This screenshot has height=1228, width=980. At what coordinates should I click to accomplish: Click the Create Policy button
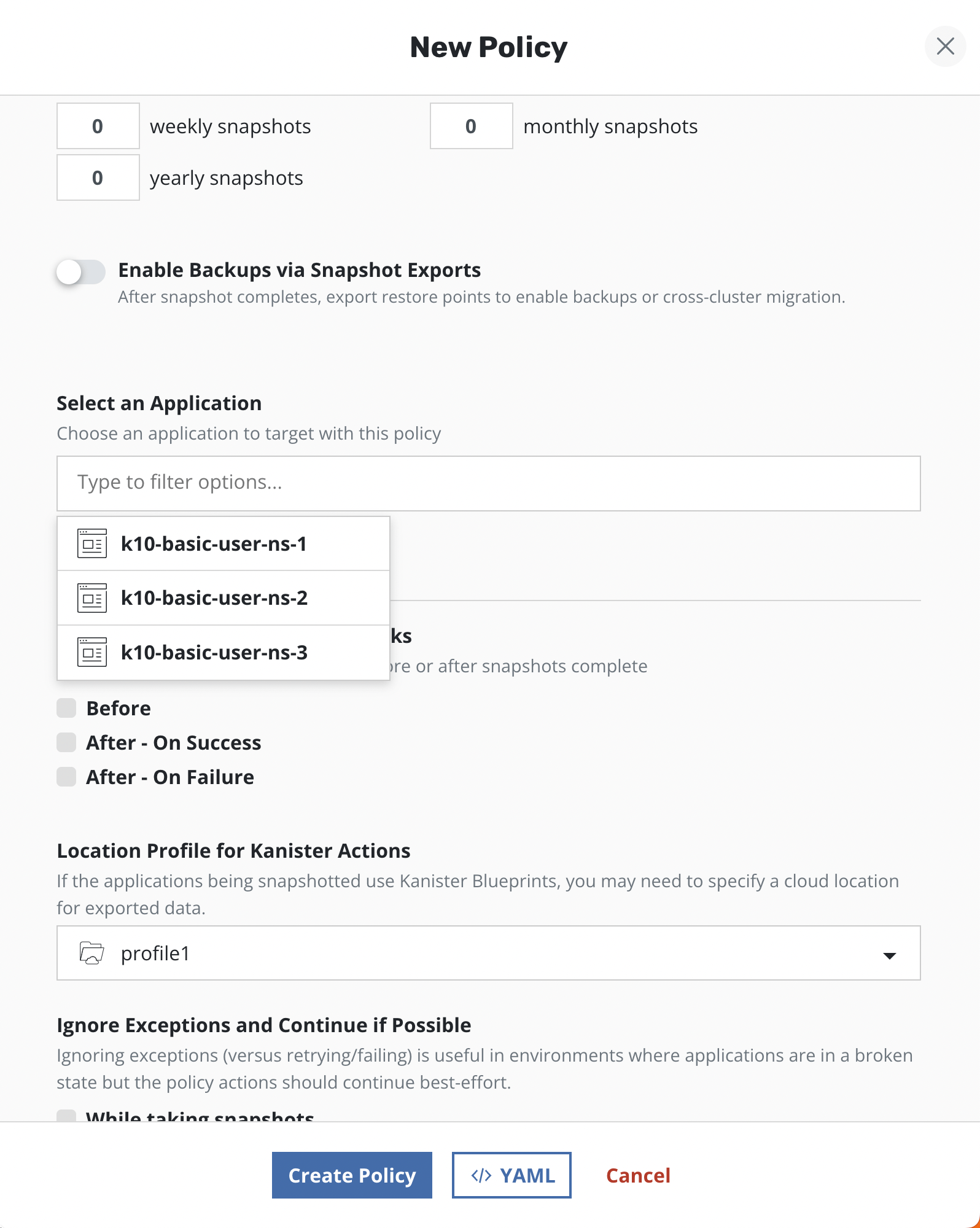coord(352,1175)
